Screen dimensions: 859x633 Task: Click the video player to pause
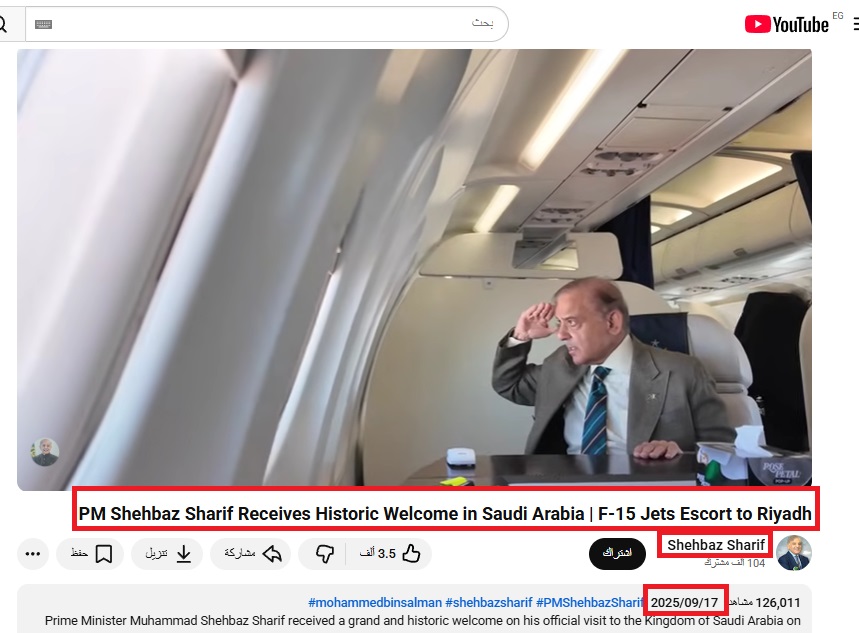point(414,270)
